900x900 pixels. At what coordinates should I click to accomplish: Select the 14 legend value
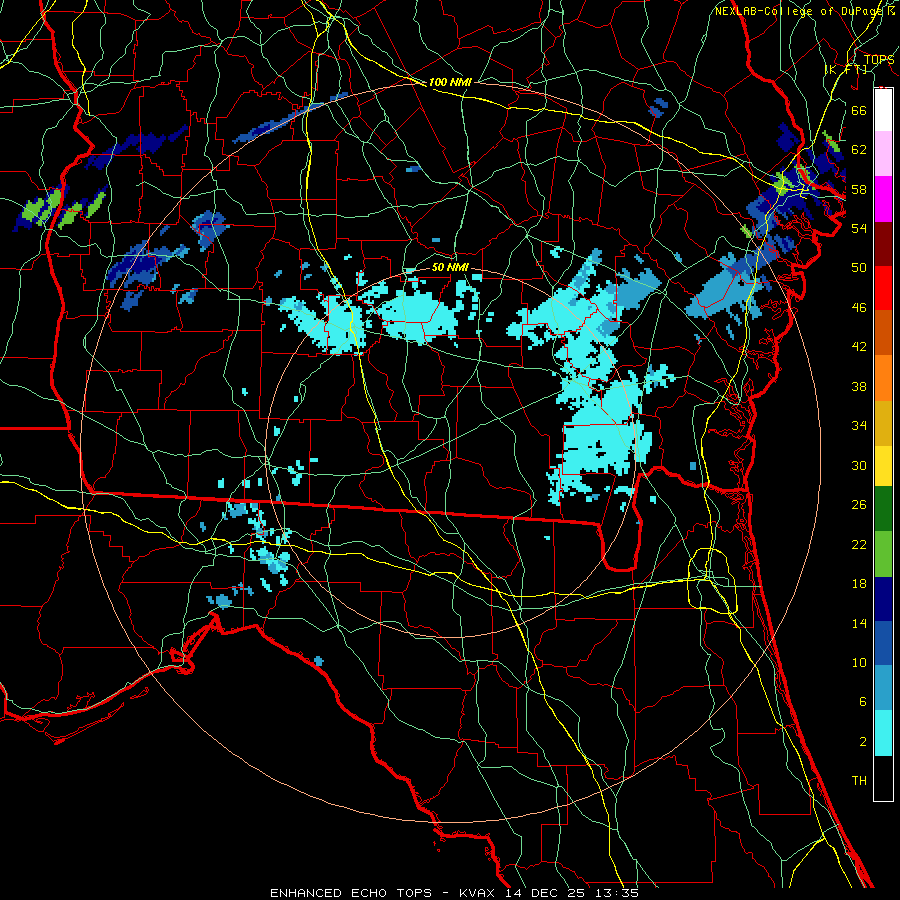tap(859, 623)
